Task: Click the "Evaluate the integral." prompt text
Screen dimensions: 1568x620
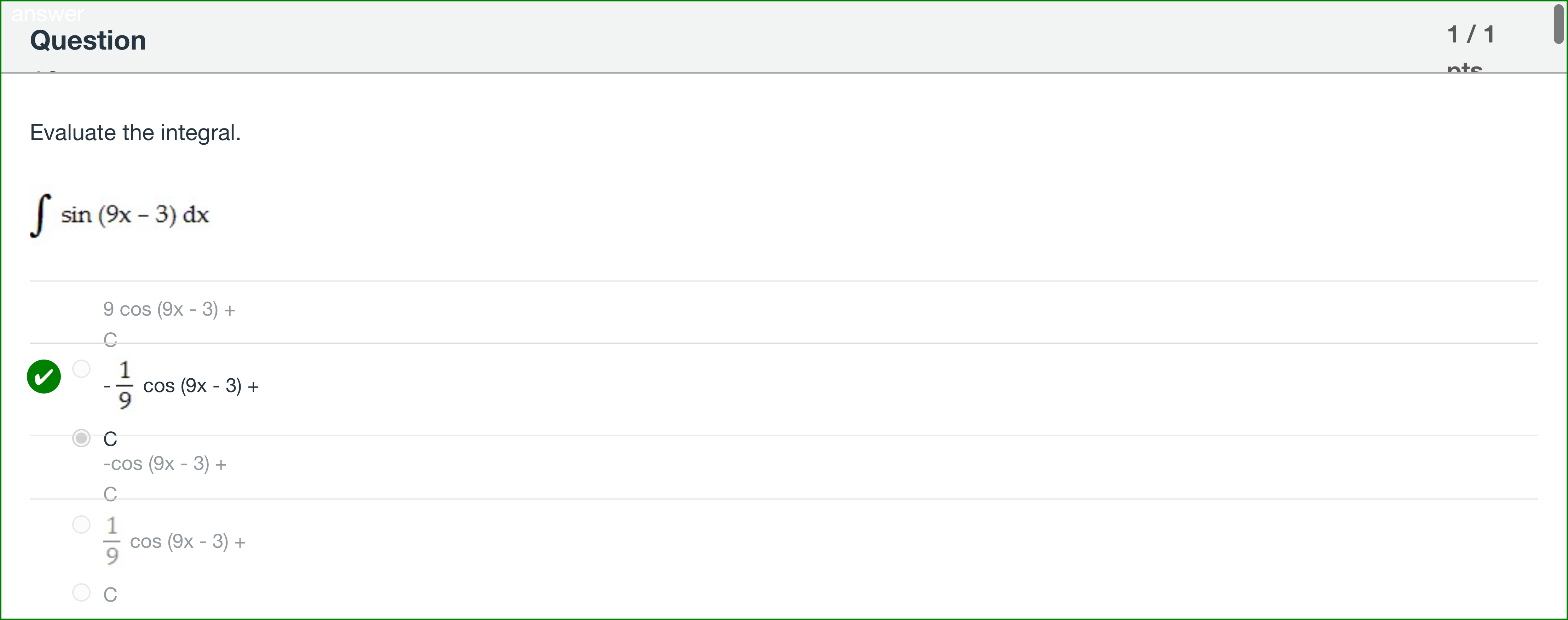Action: point(135,132)
